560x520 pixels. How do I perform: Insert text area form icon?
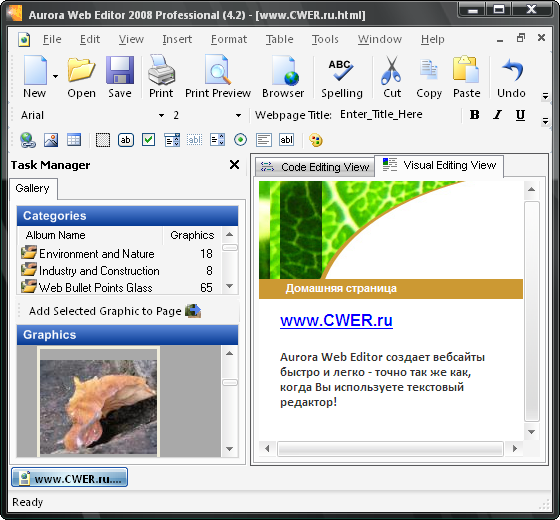264,140
